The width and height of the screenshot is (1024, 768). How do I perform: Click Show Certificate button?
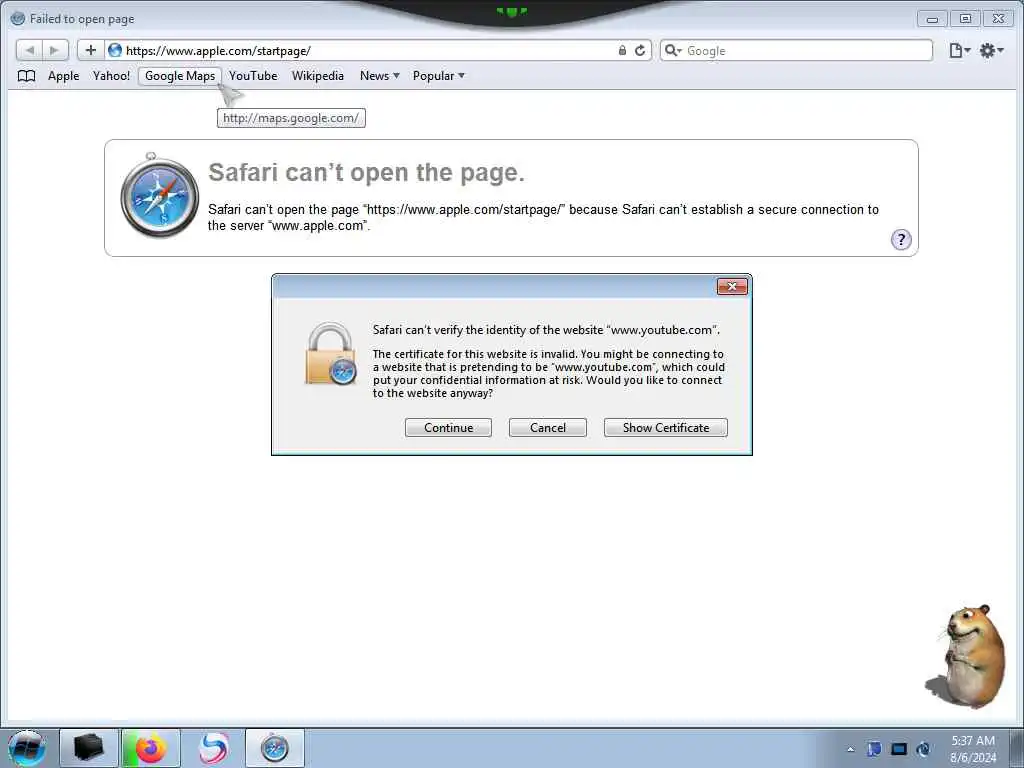point(665,428)
